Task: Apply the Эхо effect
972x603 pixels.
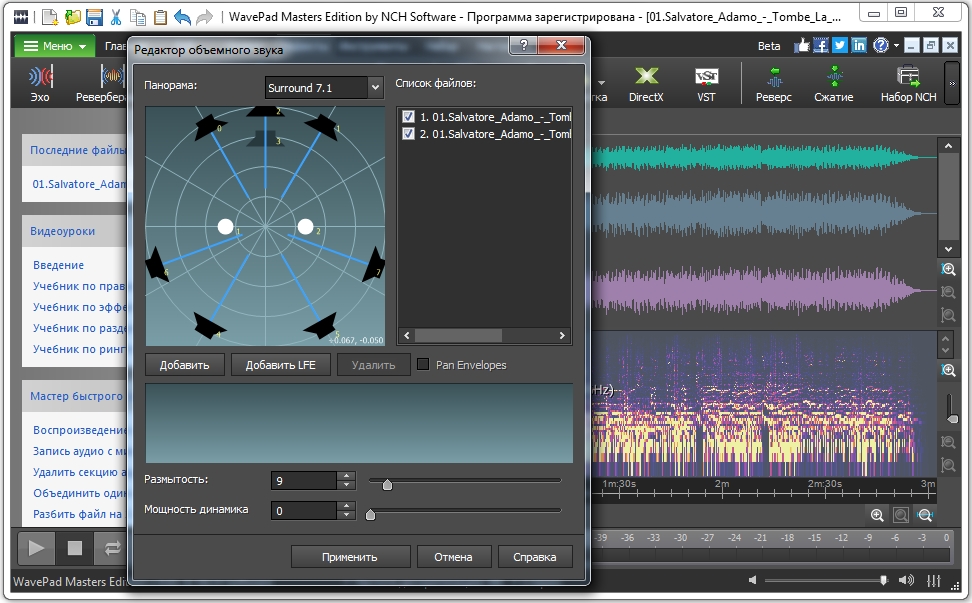Action: (40, 84)
